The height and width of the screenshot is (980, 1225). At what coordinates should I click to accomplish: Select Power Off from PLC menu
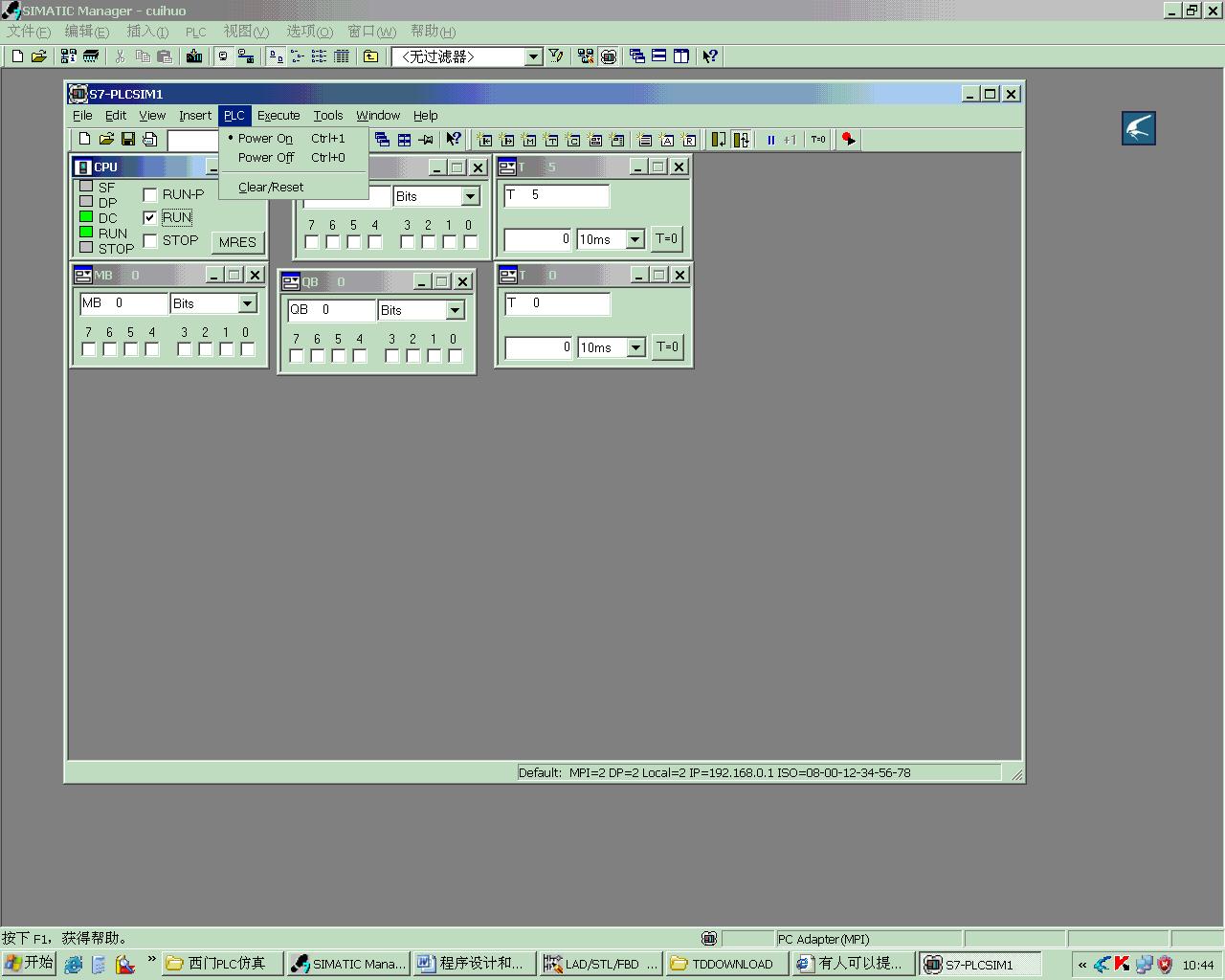(x=266, y=158)
